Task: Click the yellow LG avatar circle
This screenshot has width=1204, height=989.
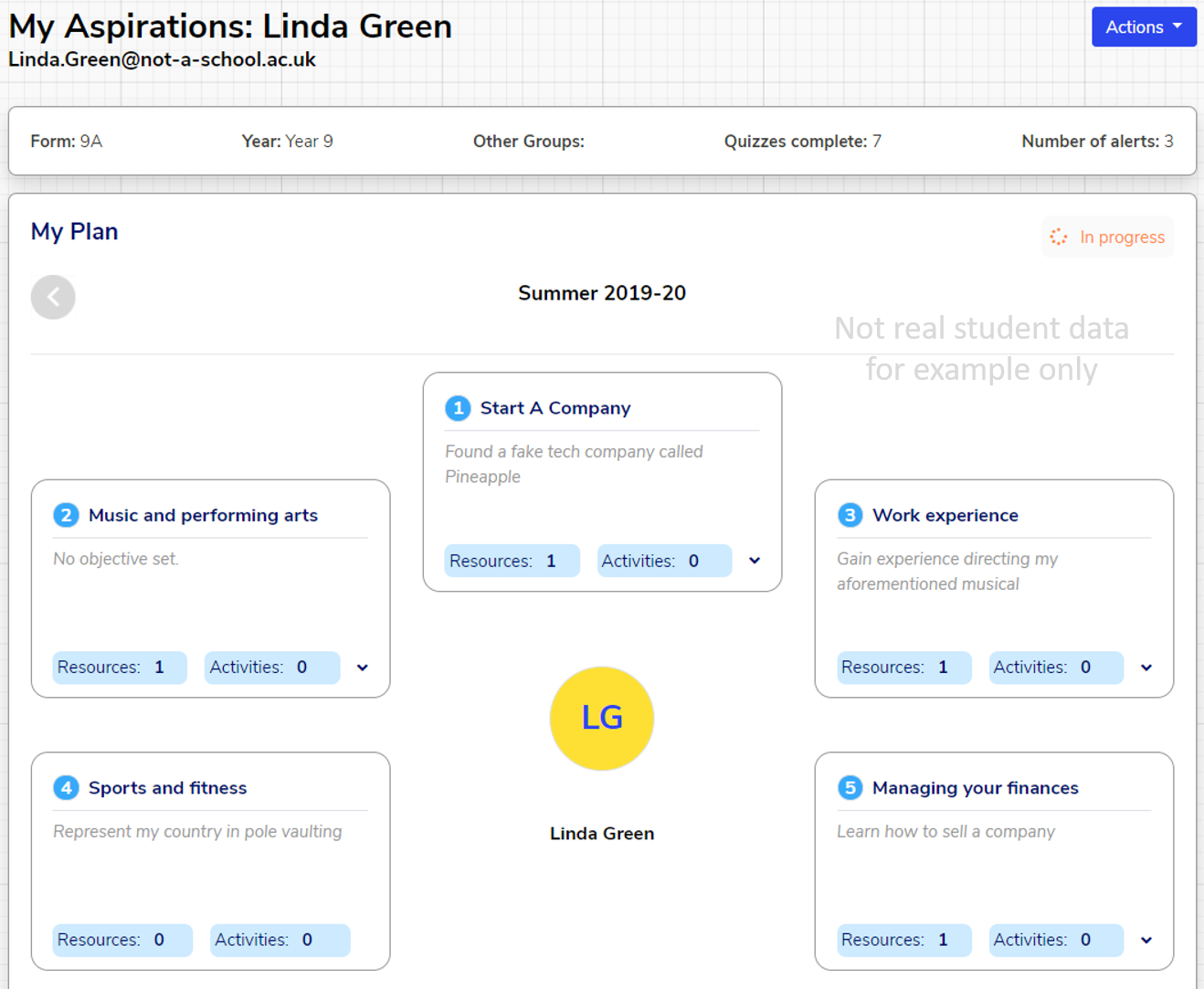Action: click(x=601, y=719)
